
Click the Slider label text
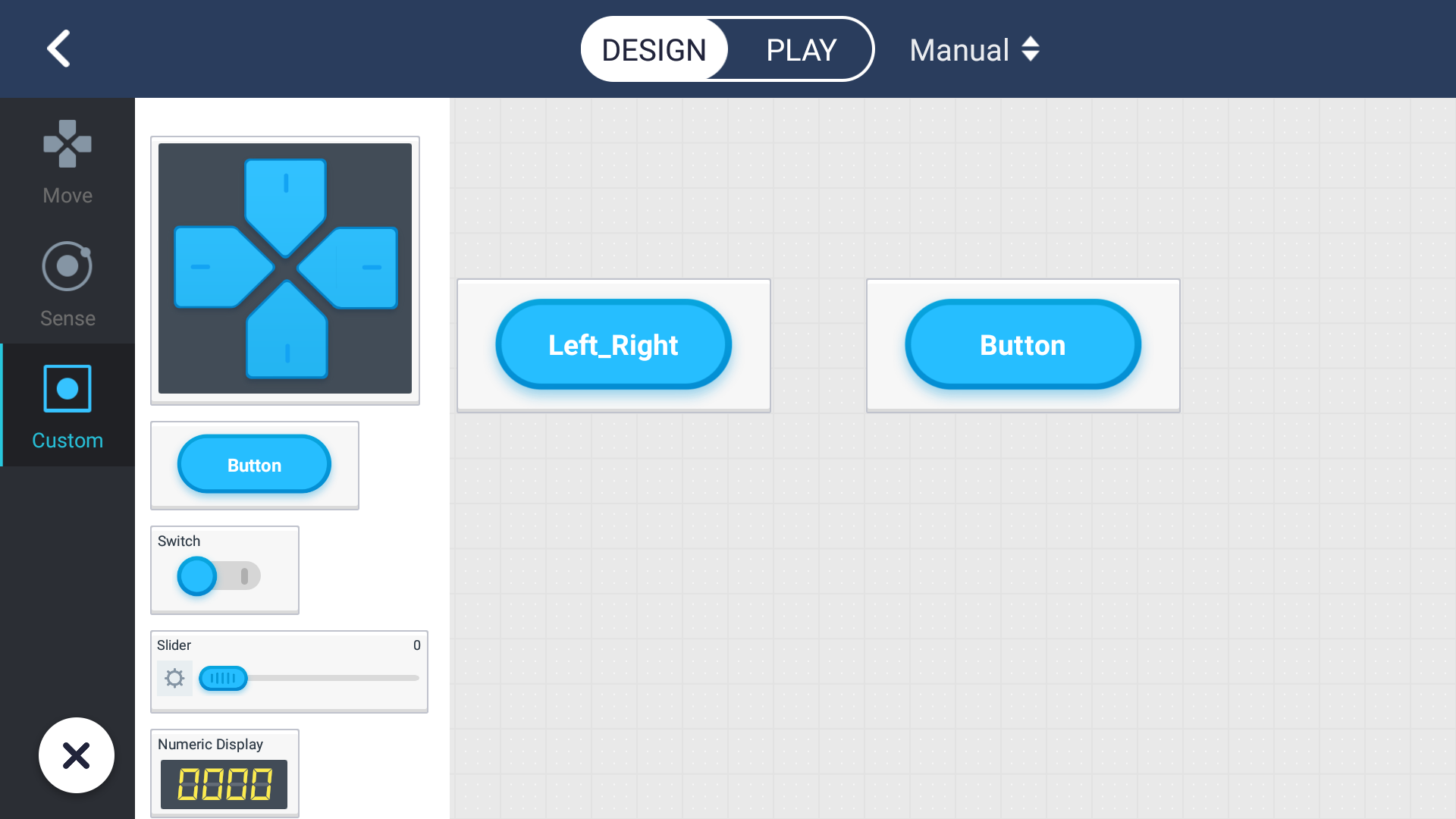pos(174,645)
